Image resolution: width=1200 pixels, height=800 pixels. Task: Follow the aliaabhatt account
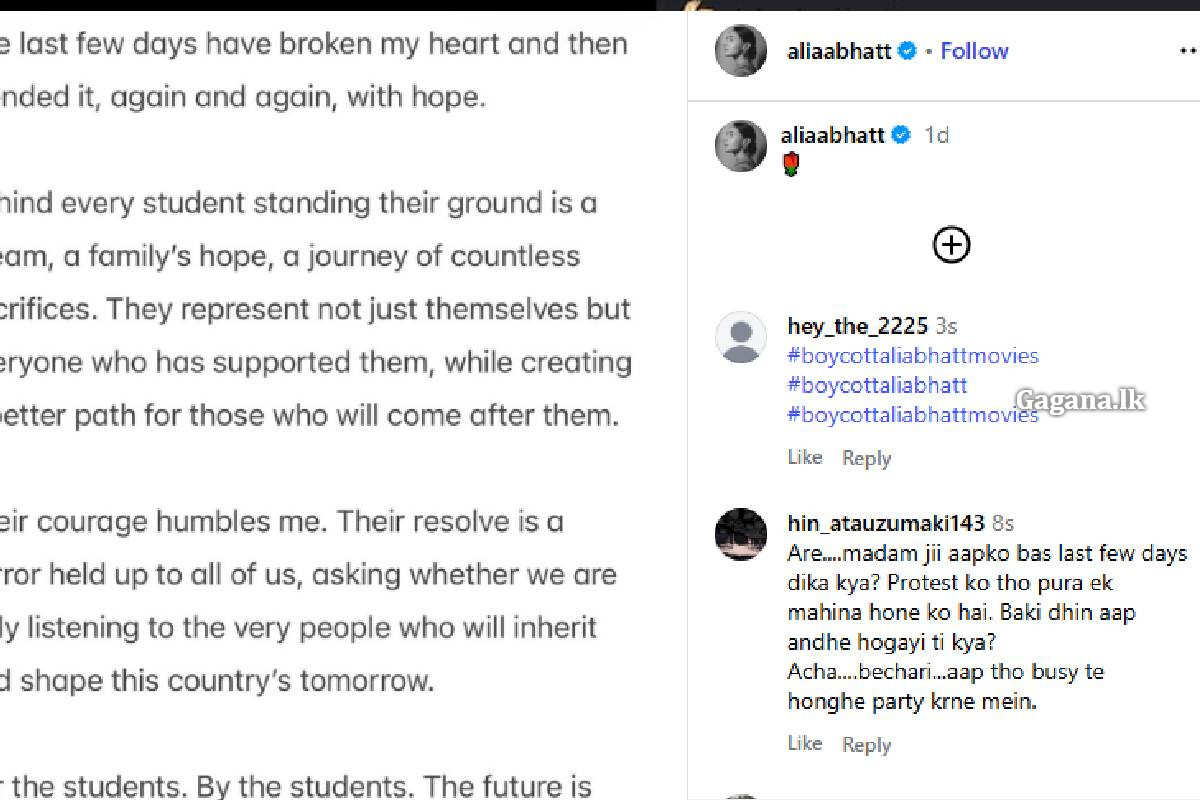tap(974, 51)
